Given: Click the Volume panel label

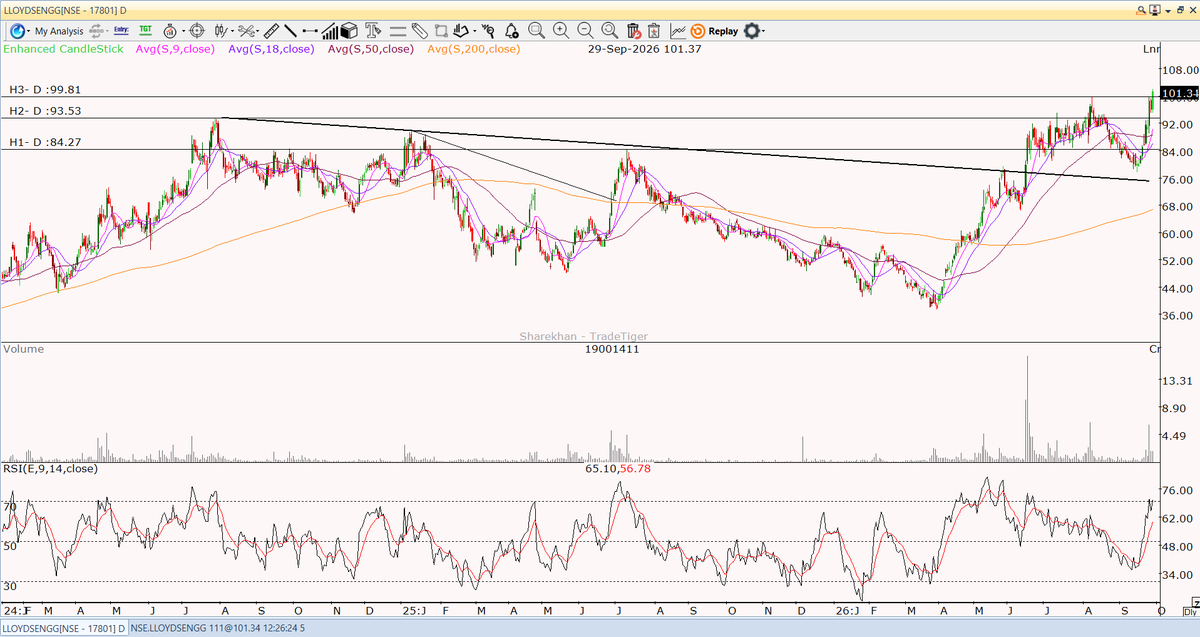Looking at the screenshot, I should 22,349.
